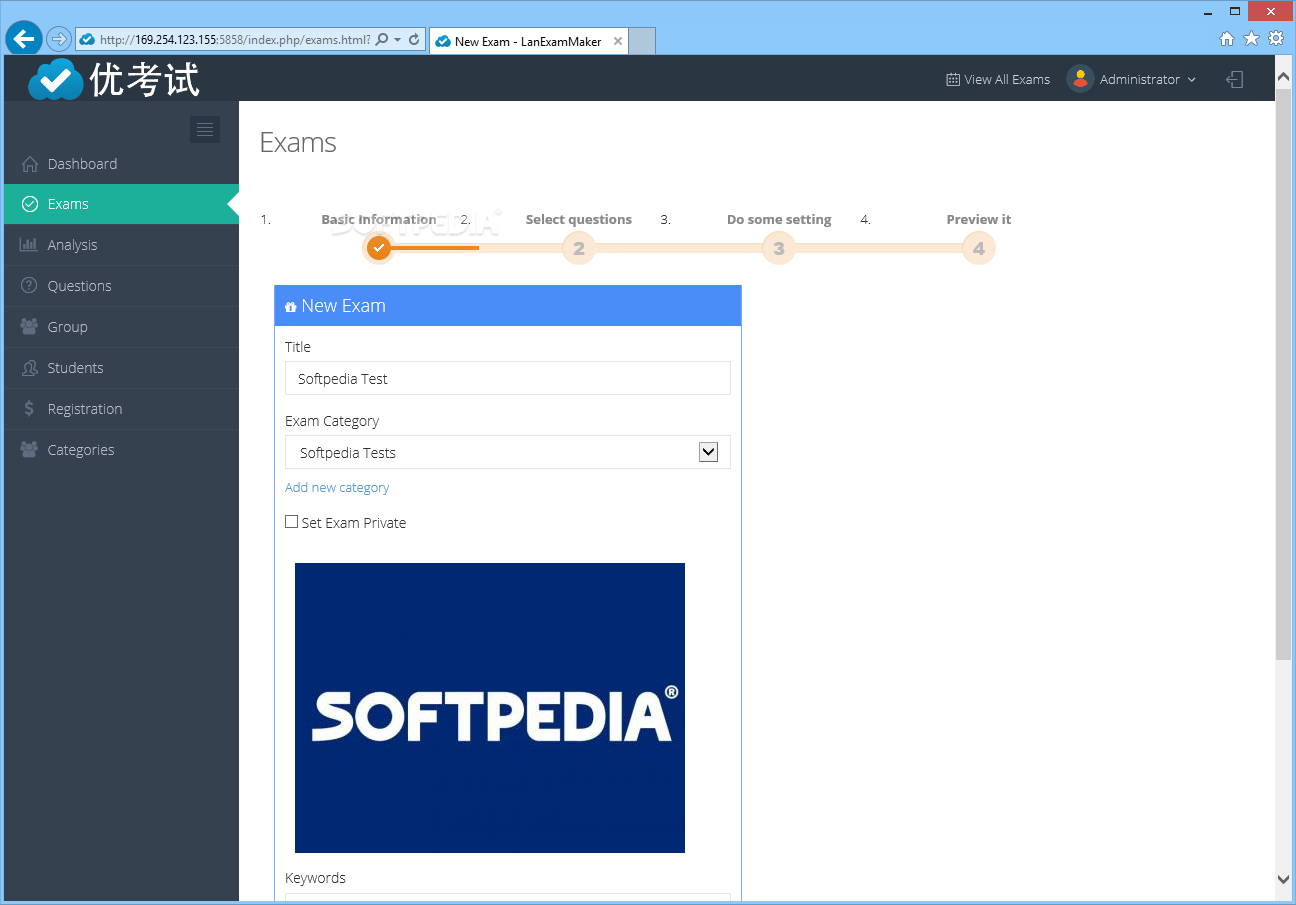Click the Administrator avatar icon
The width and height of the screenshot is (1296, 905).
coord(1080,79)
